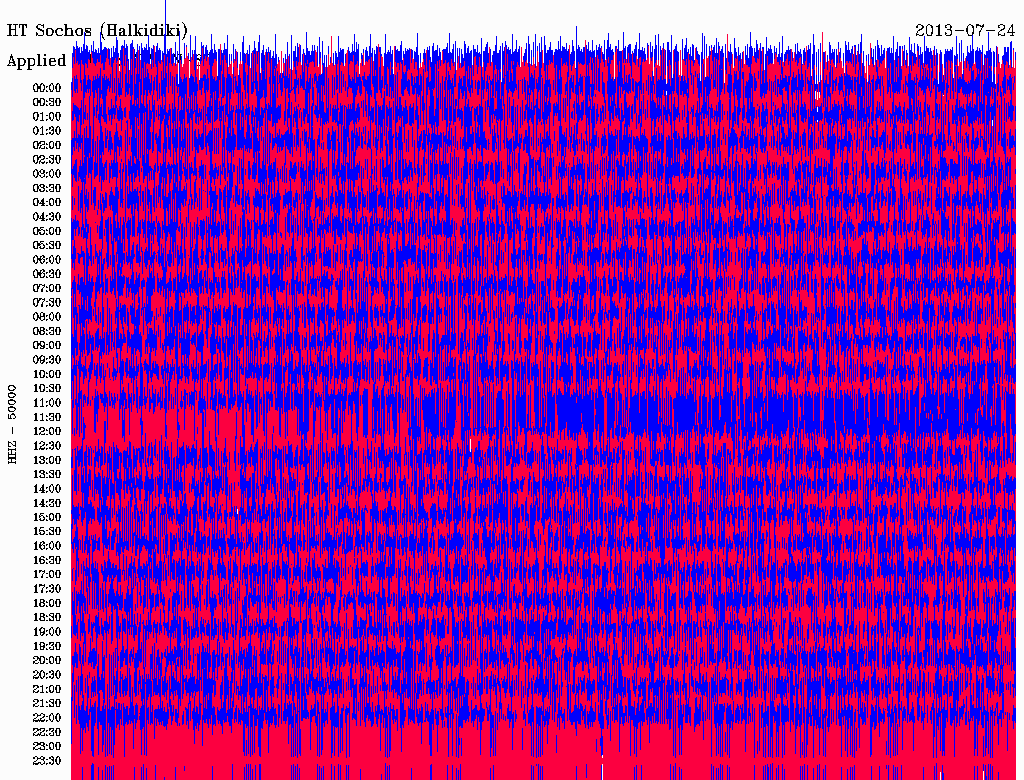Click the 10:00 time label

pos(47,374)
